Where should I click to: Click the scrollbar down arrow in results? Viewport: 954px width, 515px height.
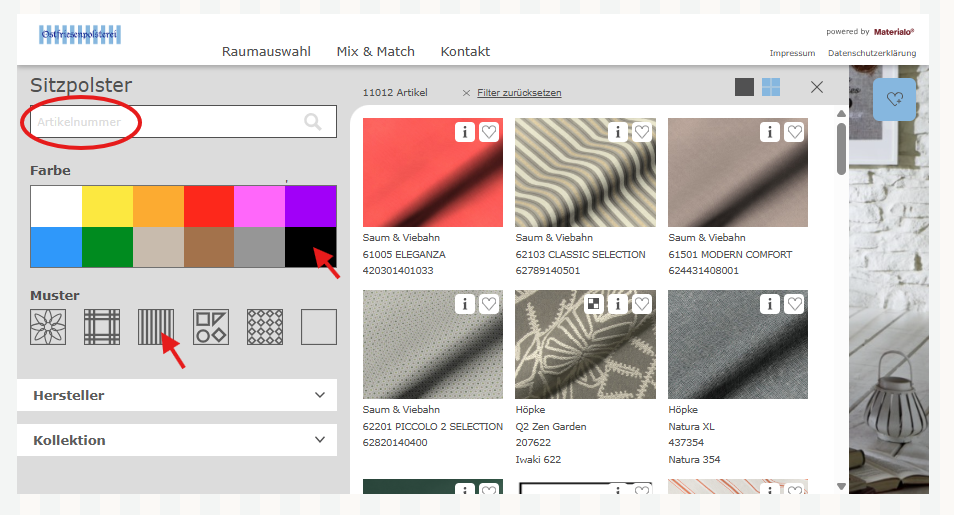(841, 486)
